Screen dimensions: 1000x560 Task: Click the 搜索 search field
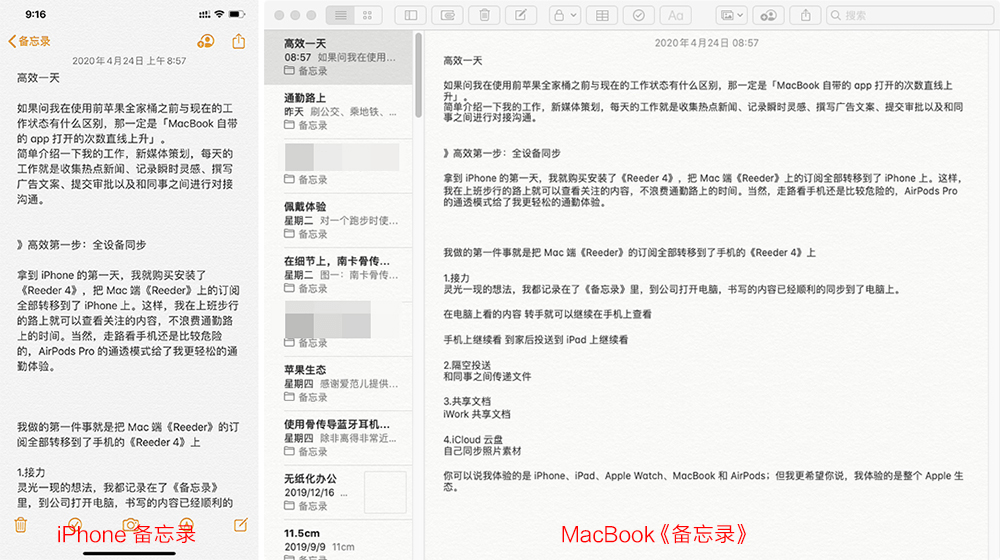[x=910, y=15]
